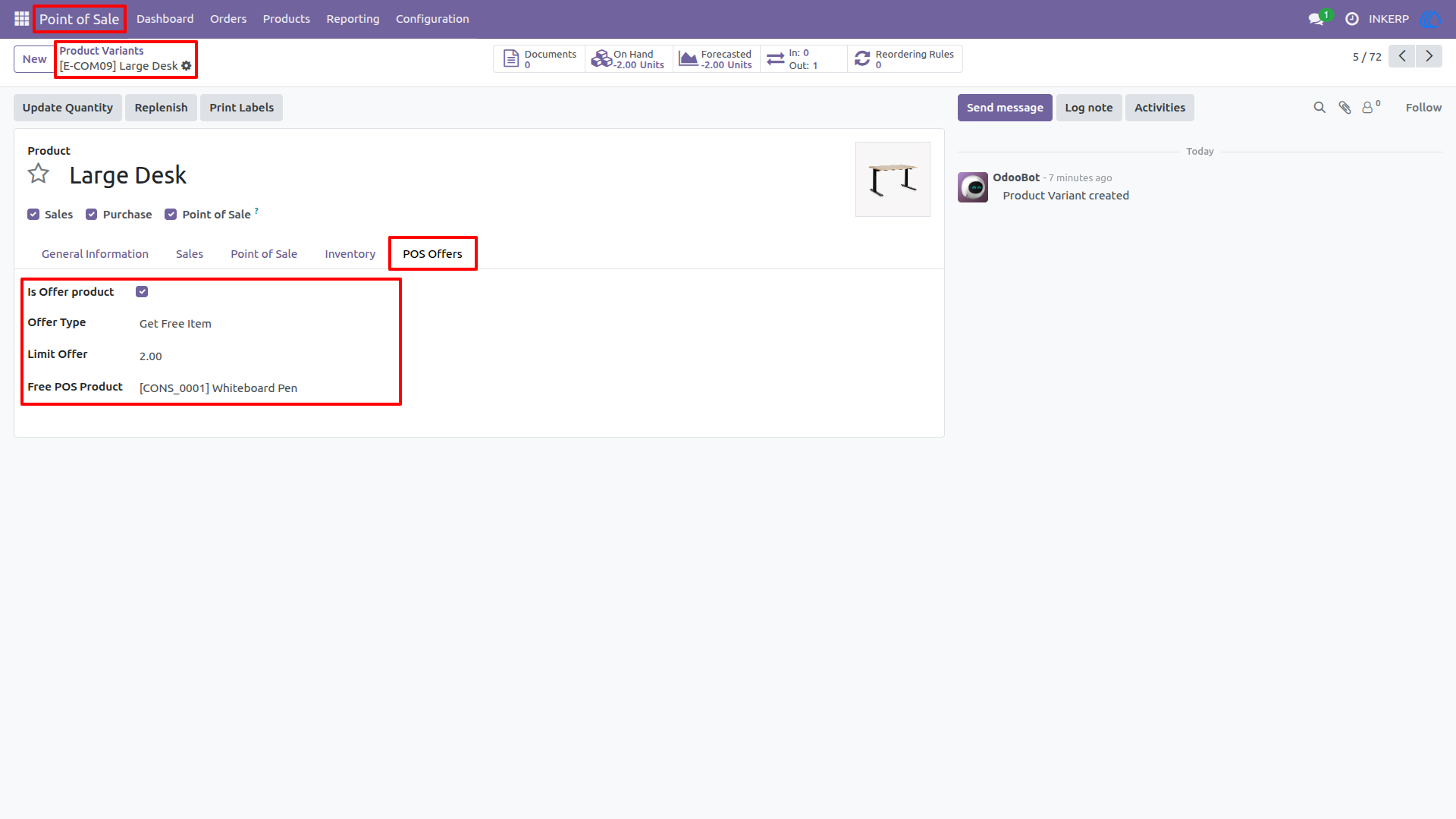Open the Documents stat button

pos(540,59)
